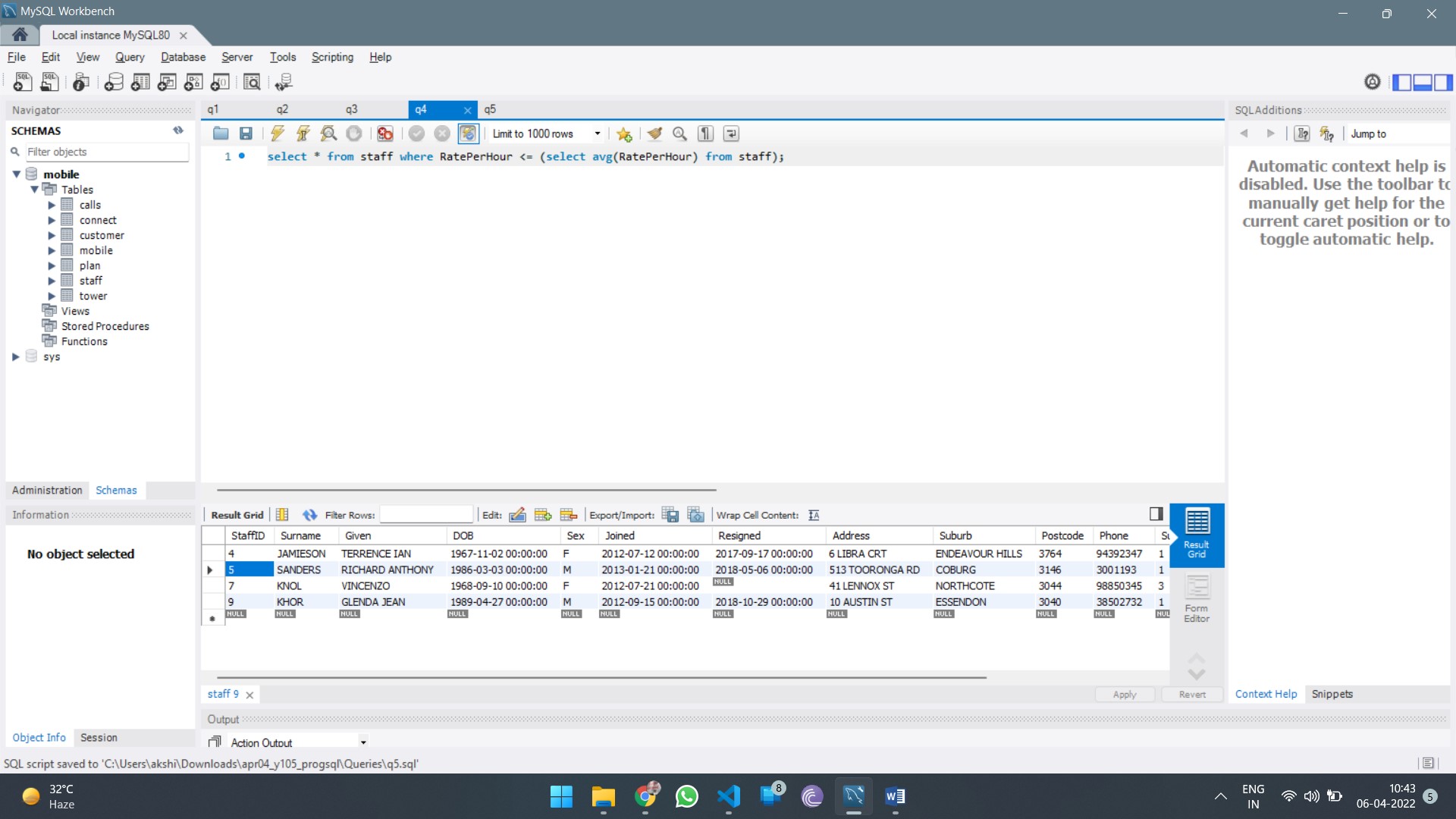The height and width of the screenshot is (819, 1456).
Task: Create a new SQL tab icon
Action: (23, 82)
